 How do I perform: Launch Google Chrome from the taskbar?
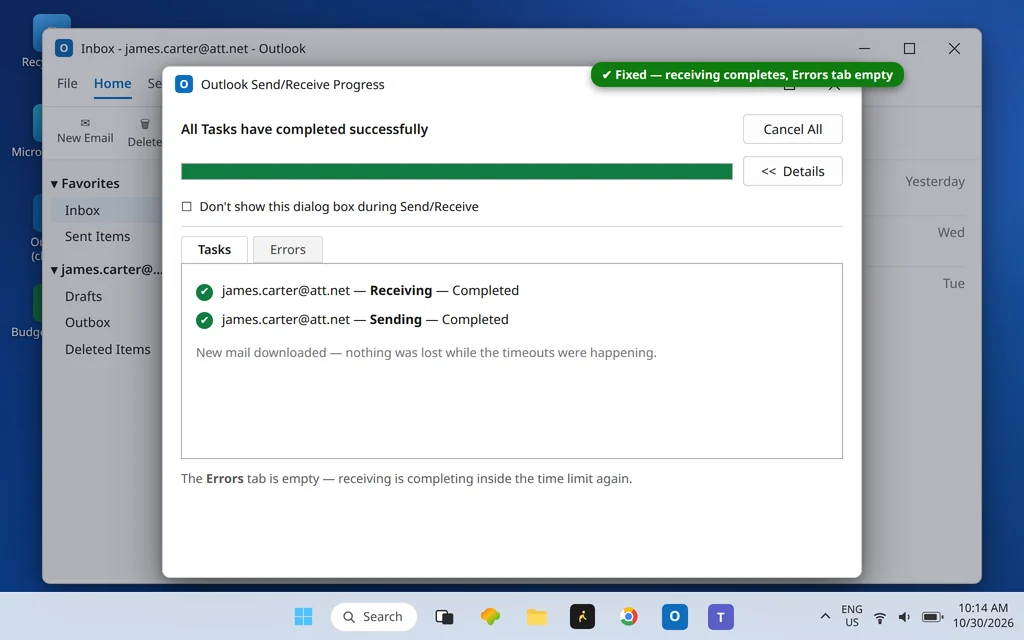coord(629,616)
